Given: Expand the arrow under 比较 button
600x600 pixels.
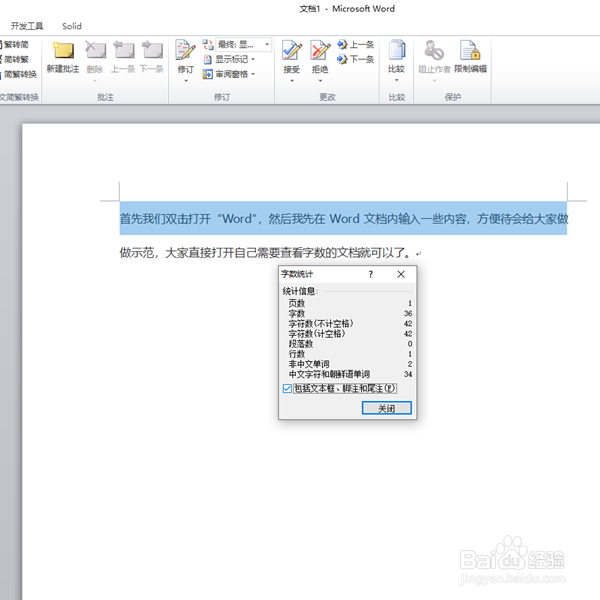Looking at the screenshot, I should pos(396,80).
